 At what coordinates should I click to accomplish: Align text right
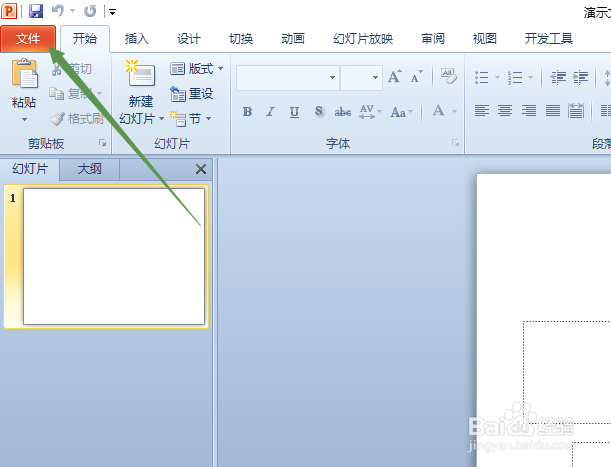click(529, 111)
